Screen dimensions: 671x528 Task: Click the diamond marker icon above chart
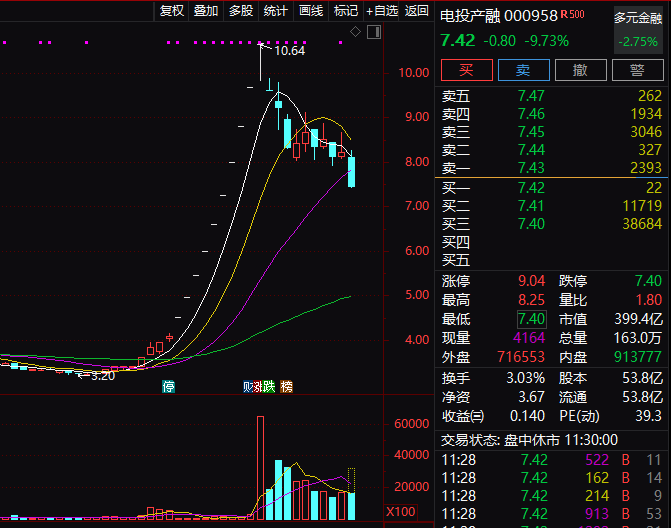(355, 33)
